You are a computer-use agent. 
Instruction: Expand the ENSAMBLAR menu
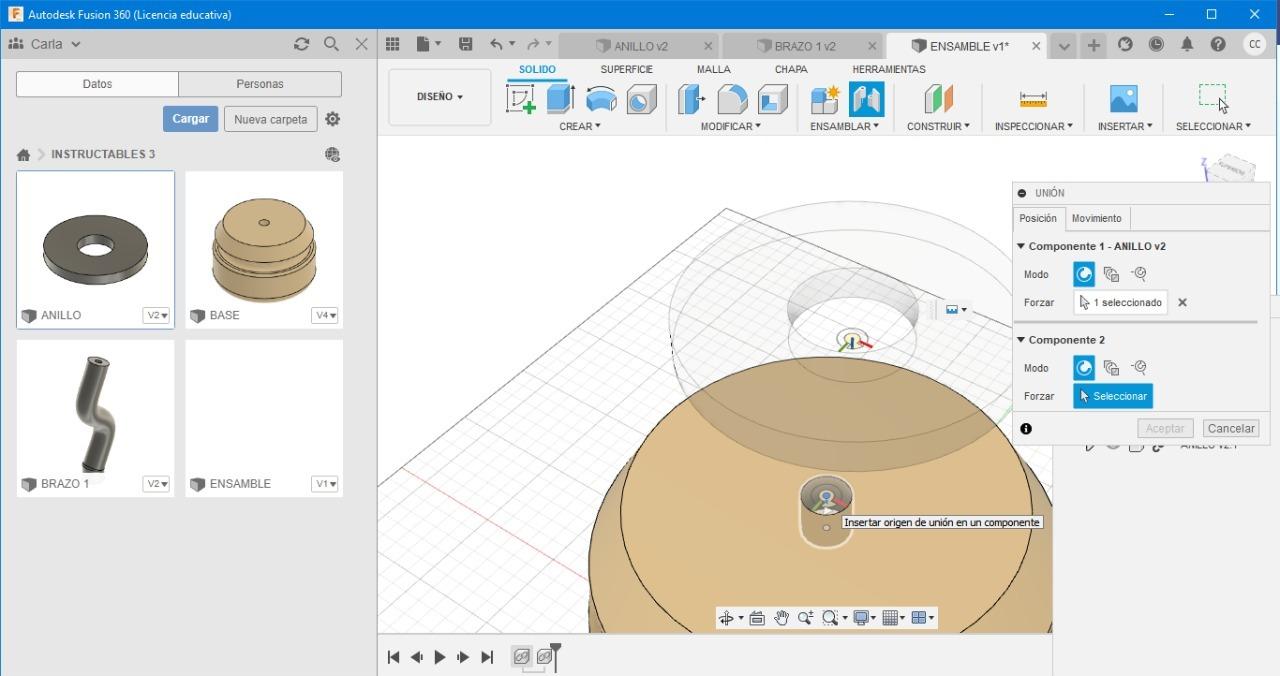click(845, 126)
